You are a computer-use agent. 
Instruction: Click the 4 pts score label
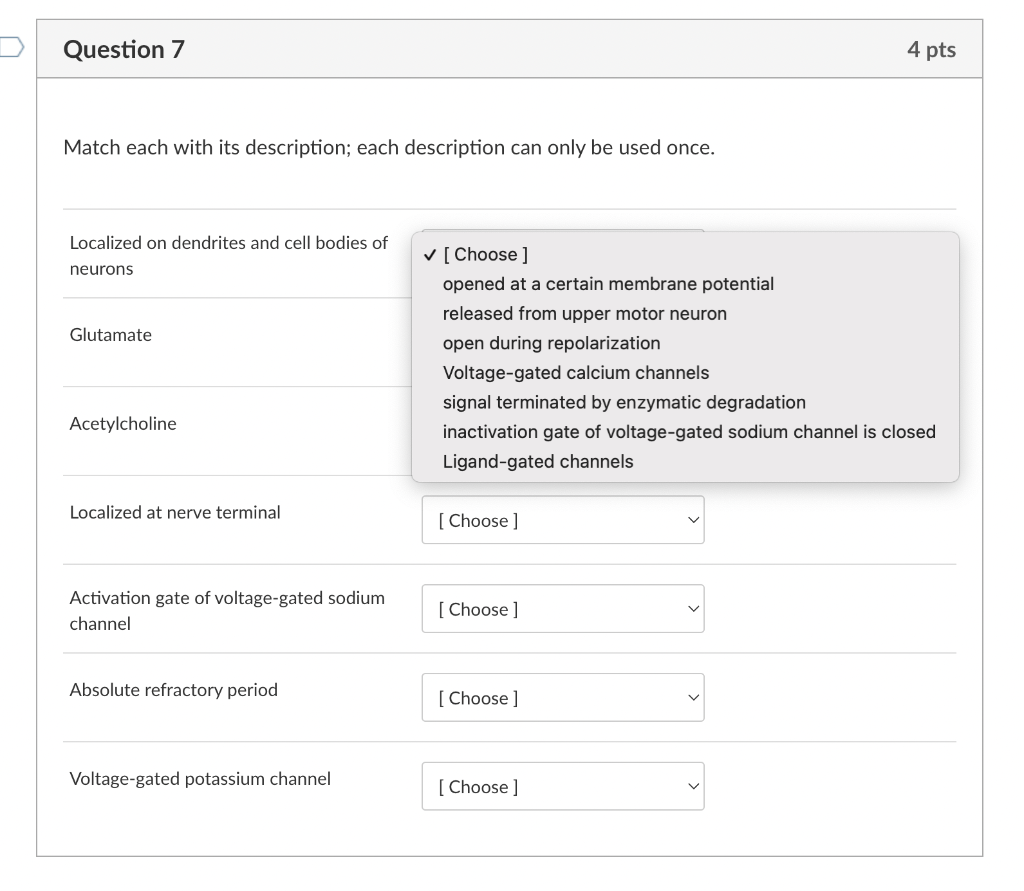[931, 50]
